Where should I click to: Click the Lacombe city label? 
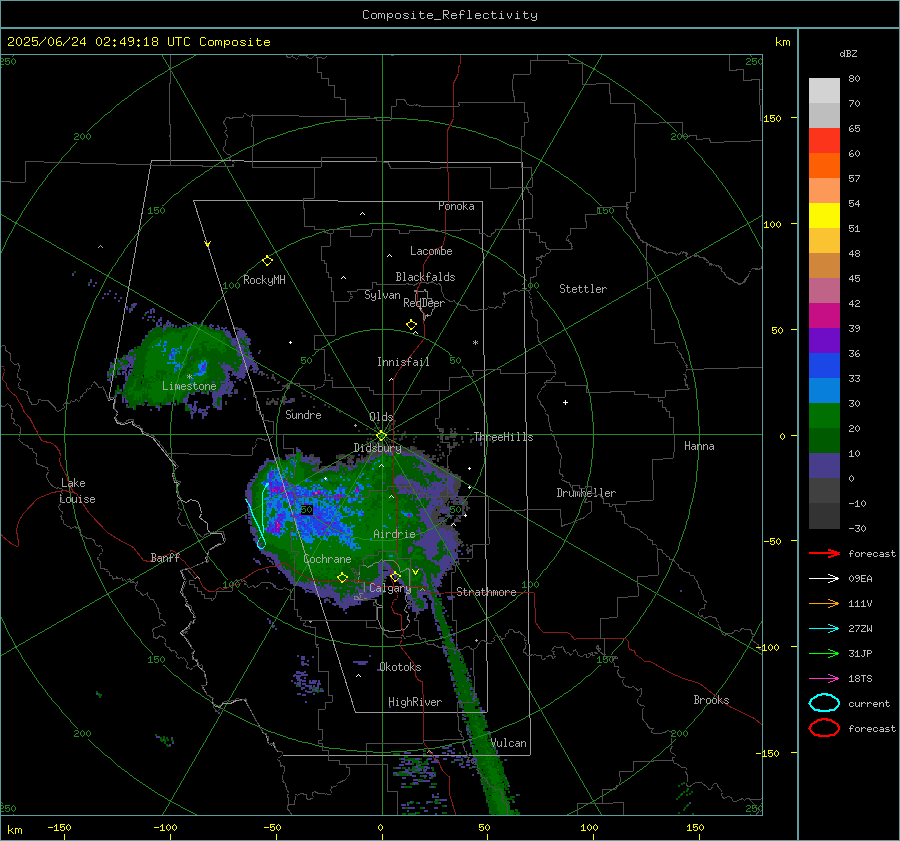431,251
